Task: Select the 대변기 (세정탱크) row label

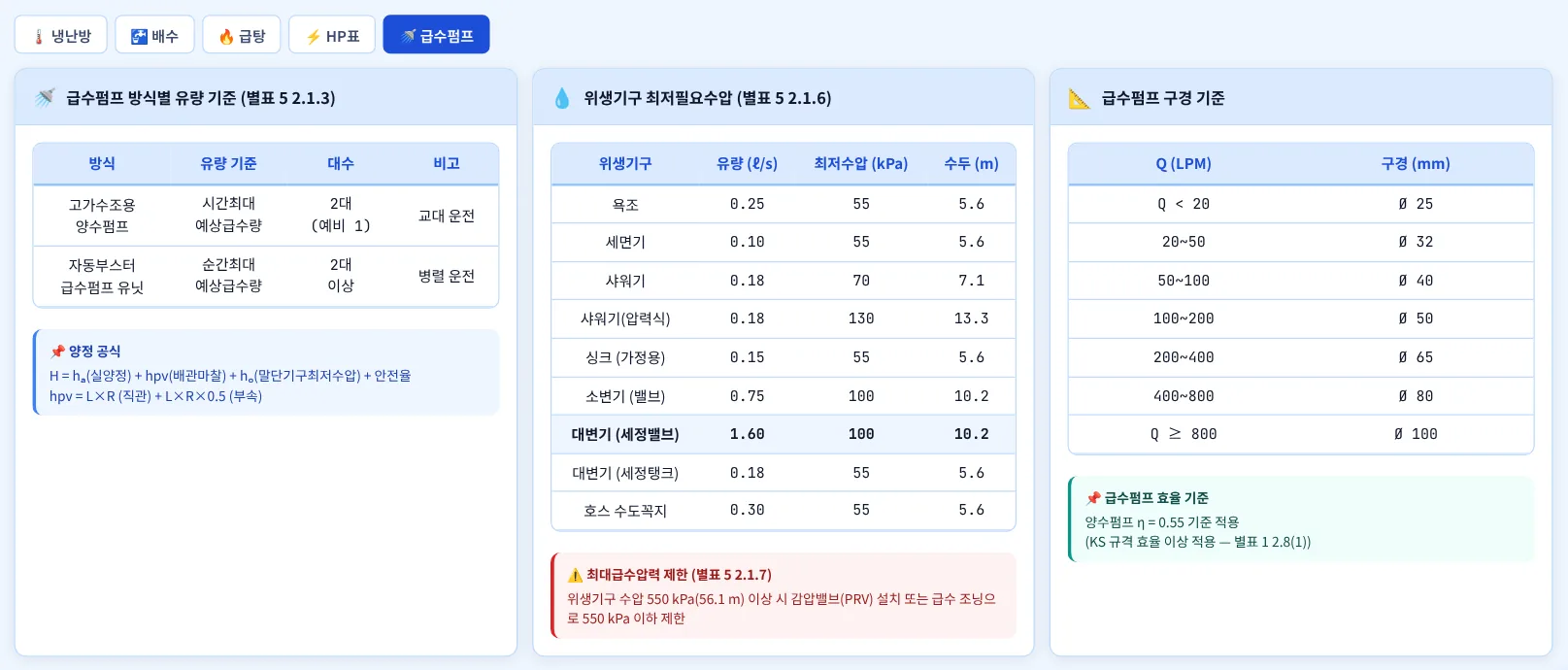Action: (x=625, y=474)
